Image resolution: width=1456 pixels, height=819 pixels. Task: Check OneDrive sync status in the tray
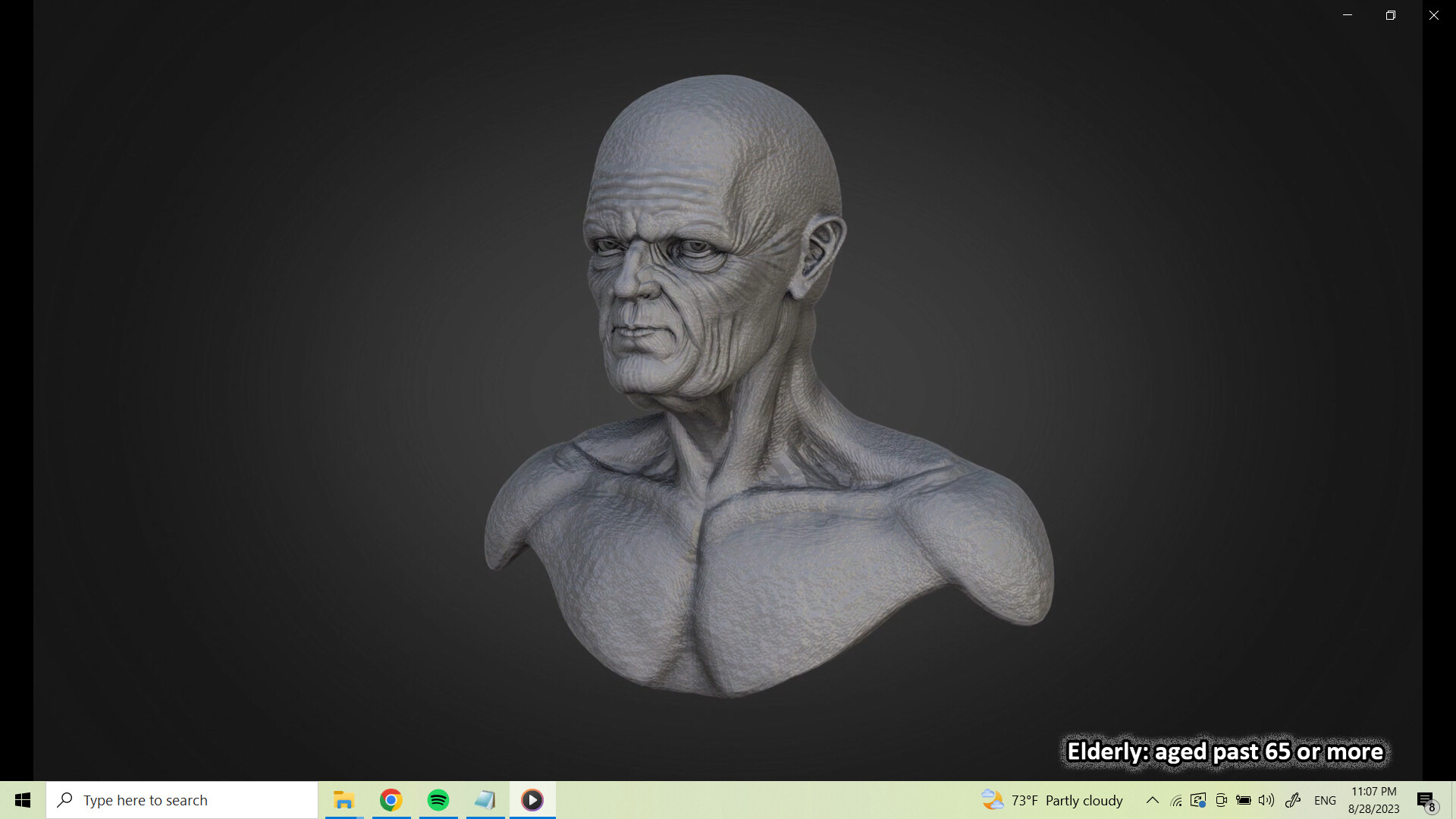1198,800
